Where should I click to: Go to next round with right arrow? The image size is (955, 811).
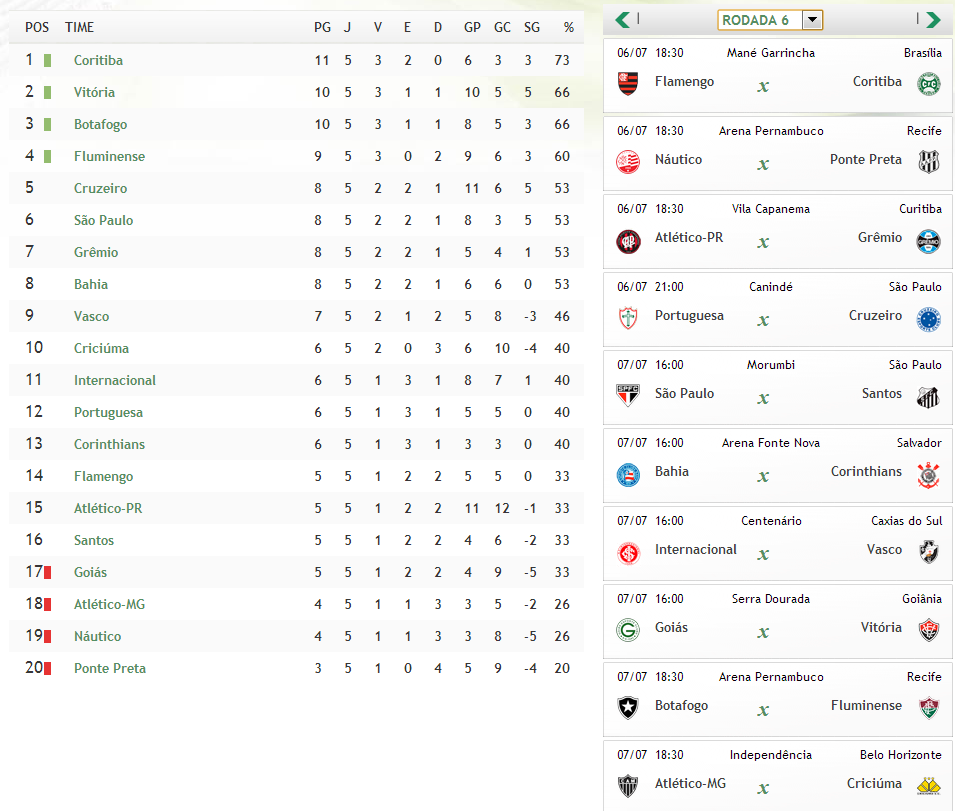[x=933, y=20]
